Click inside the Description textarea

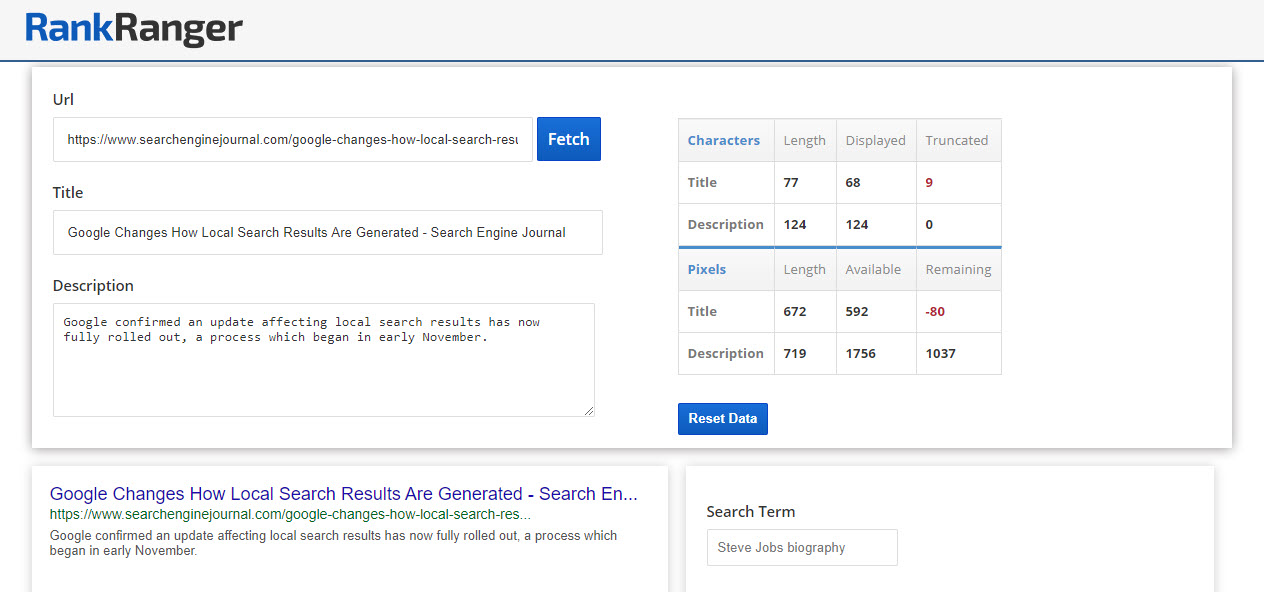[x=323, y=370]
